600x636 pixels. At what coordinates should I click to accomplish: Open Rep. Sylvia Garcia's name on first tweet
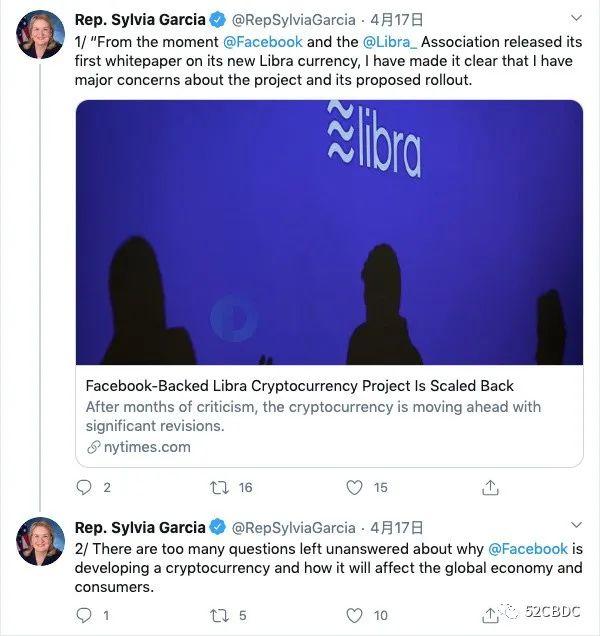click(139, 19)
